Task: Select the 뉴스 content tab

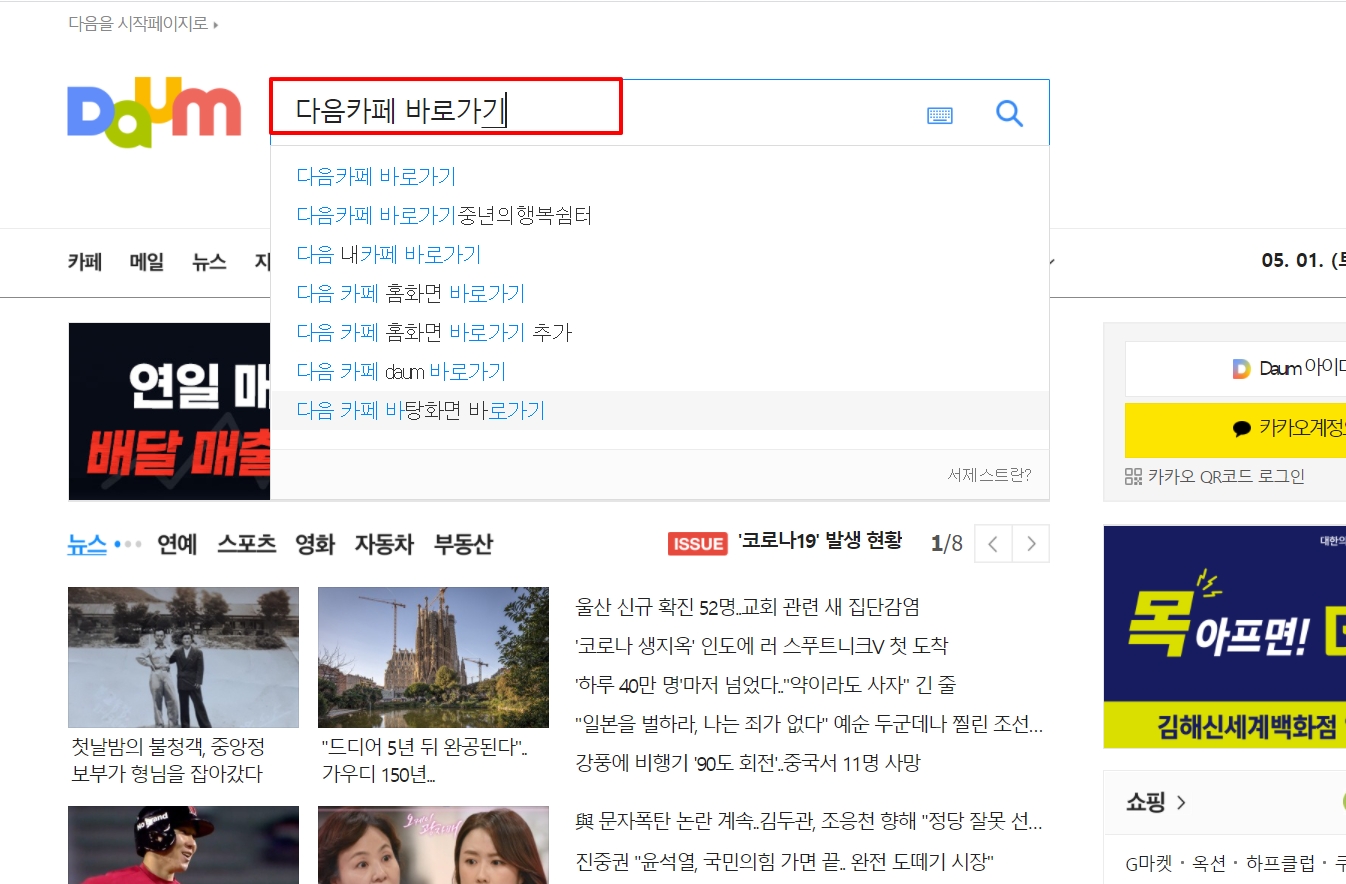Action: pos(87,544)
